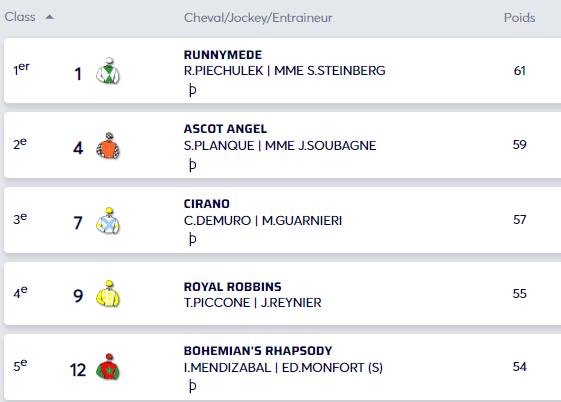The height and width of the screenshot is (402, 561).
Task: Open the RUNNYMEDE horse link
Action: 223,55
